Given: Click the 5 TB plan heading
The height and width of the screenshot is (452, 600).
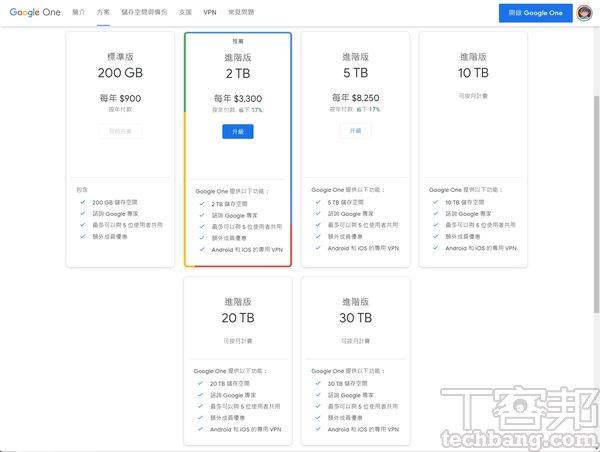Looking at the screenshot, I should pyautogui.click(x=355, y=73).
